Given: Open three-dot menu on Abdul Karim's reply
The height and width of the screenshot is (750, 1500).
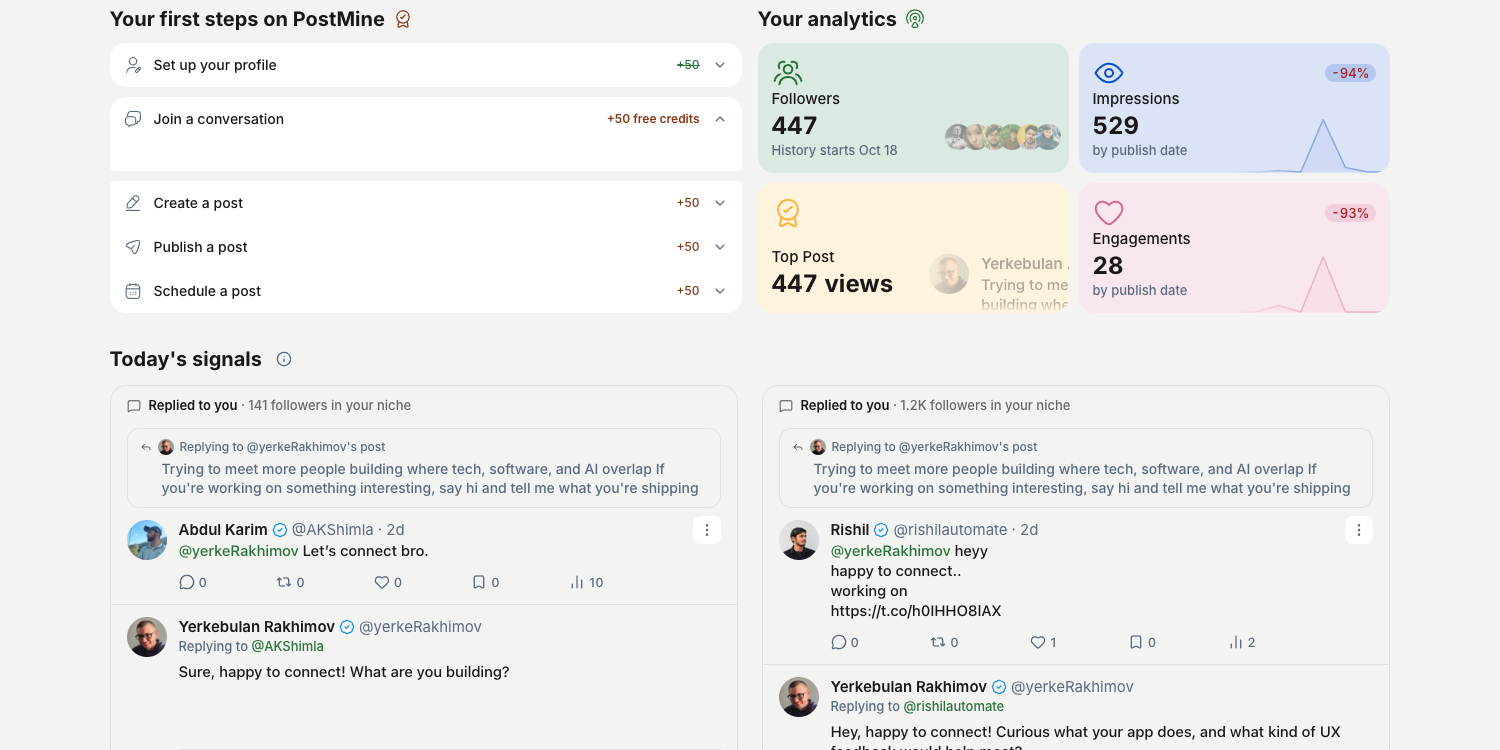Looking at the screenshot, I should [707, 530].
